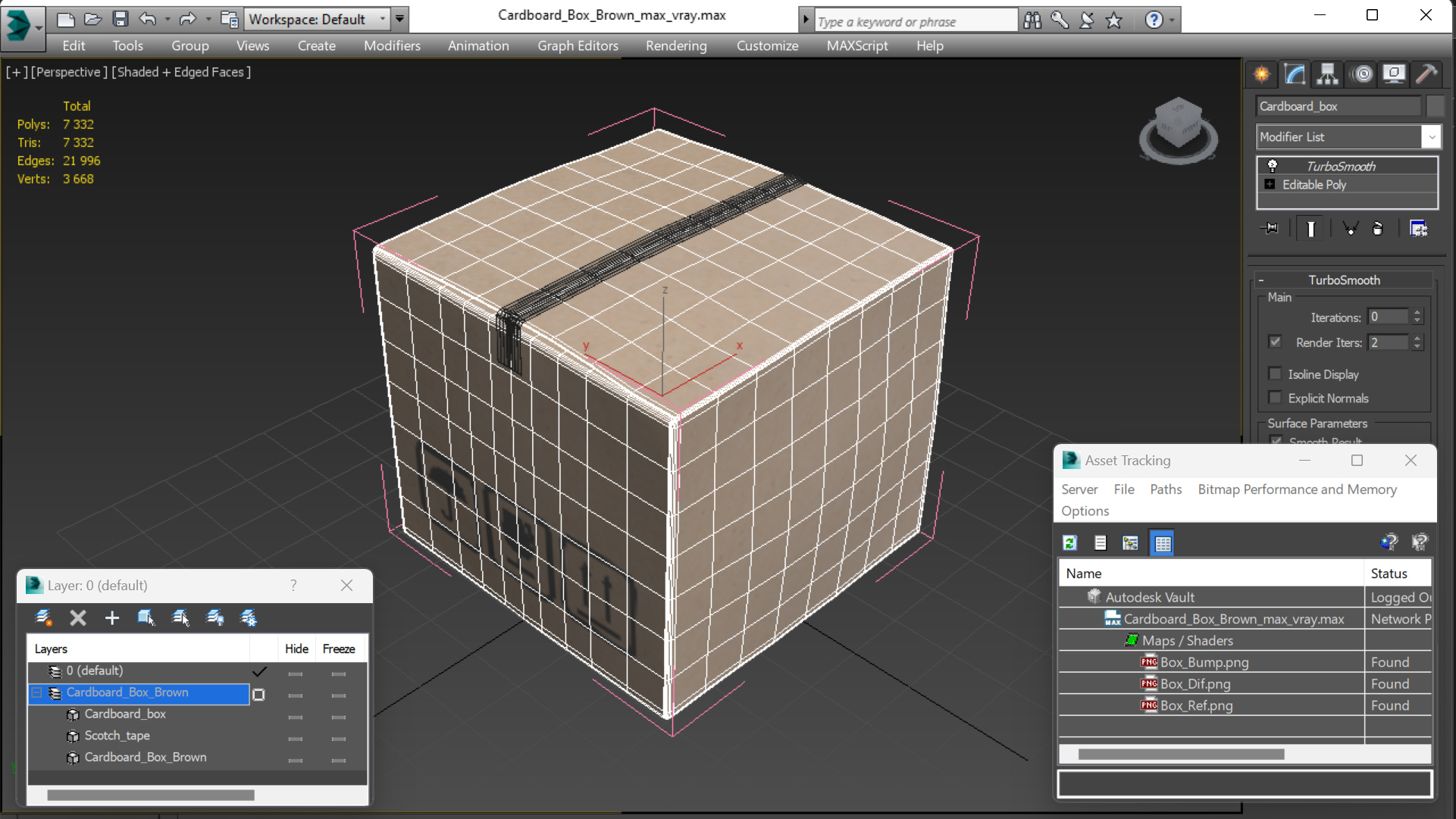
Task: Click Refresh icon in Asset Tracking
Action: click(1070, 543)
